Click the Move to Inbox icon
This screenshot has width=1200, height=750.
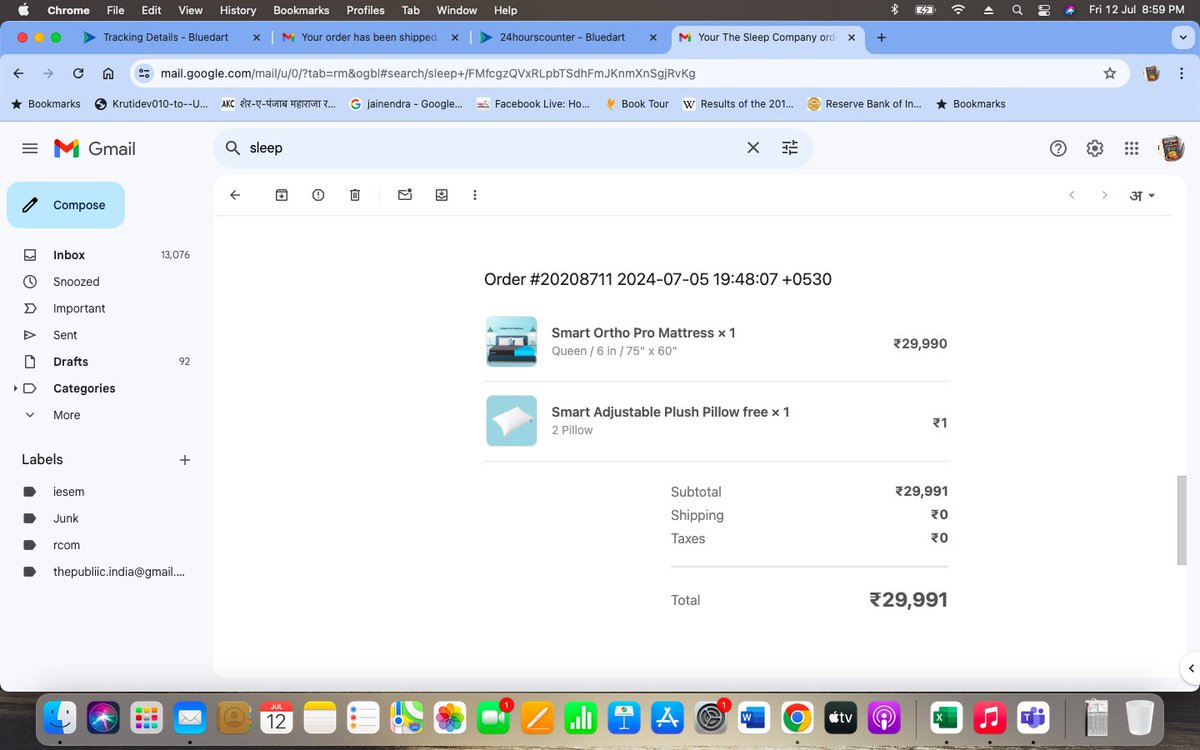(x=441, y=195)
